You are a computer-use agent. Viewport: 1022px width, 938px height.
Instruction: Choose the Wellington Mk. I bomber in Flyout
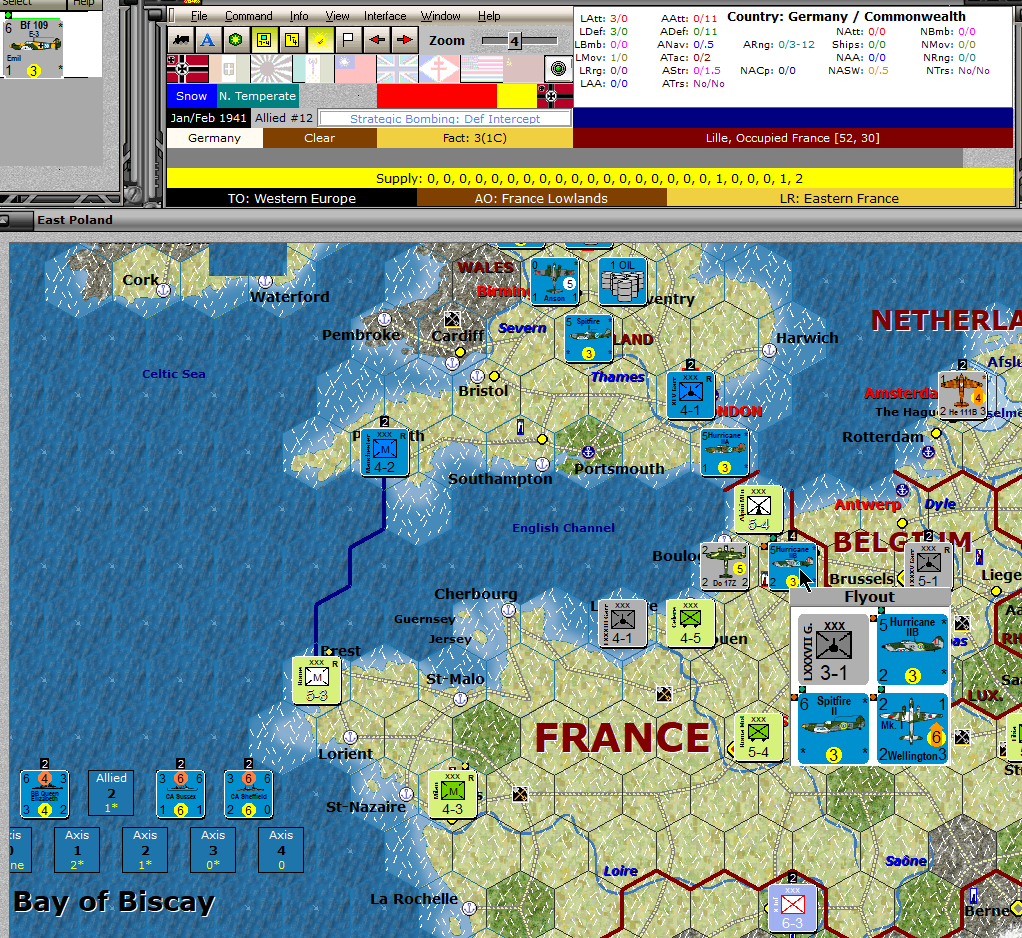[x=912, y=729]
